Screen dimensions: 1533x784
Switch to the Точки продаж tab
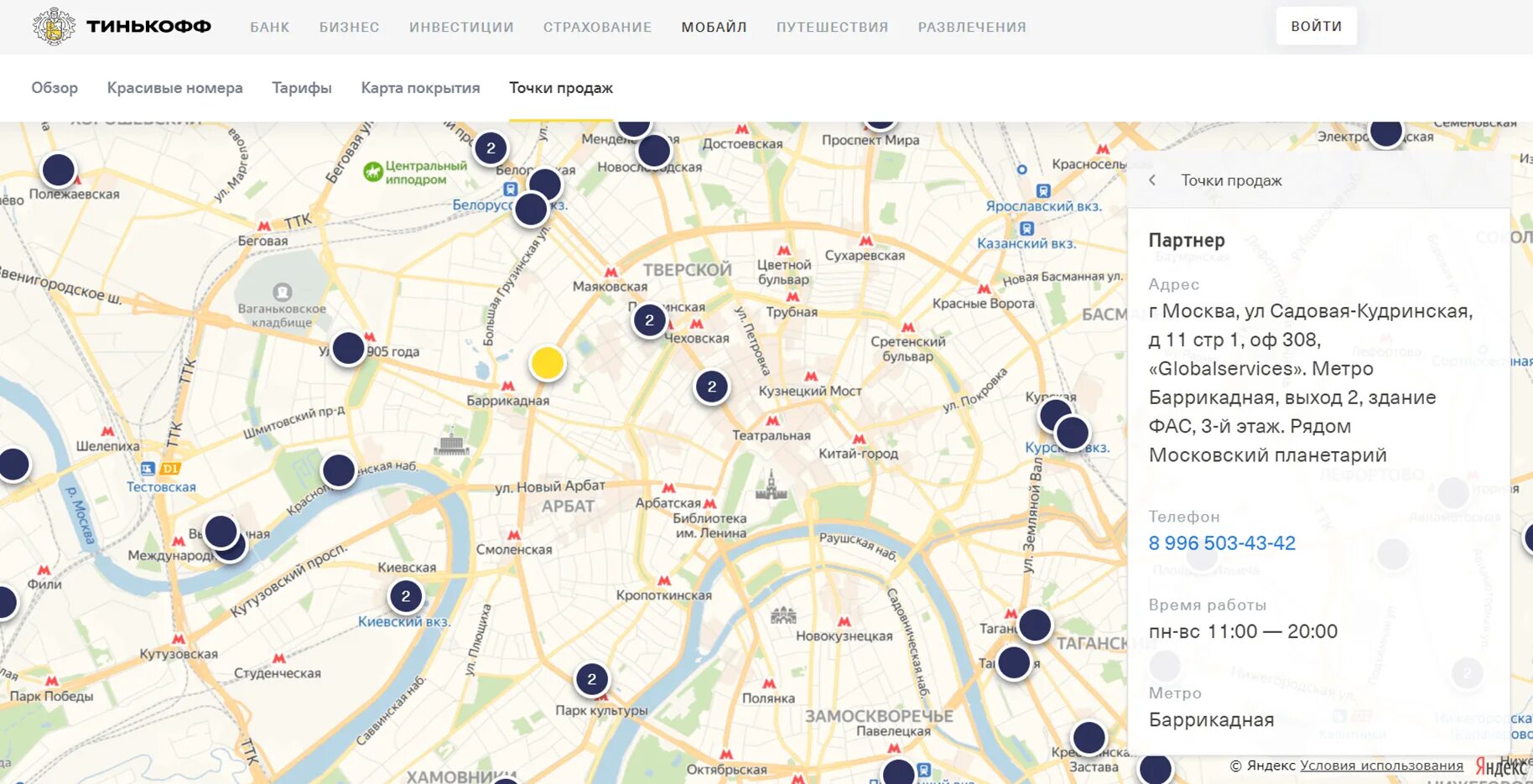[x=561, y=88]
